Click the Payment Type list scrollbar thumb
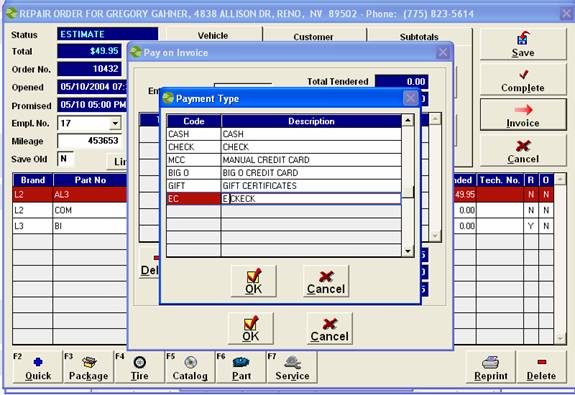This screenshot has height=395, width=575. coord(408,191)
